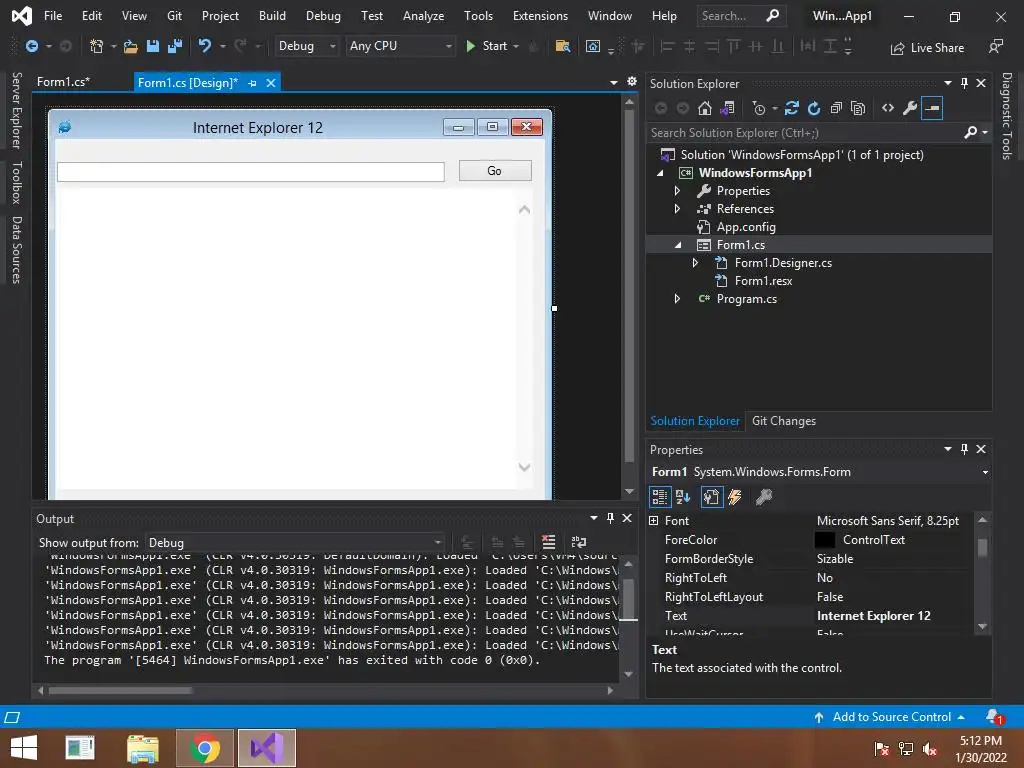Screen dimensions: 1024x768
Task: Toggle Categorized view in Properties panel
Action: pyautogui.click(x=660, y=497)
